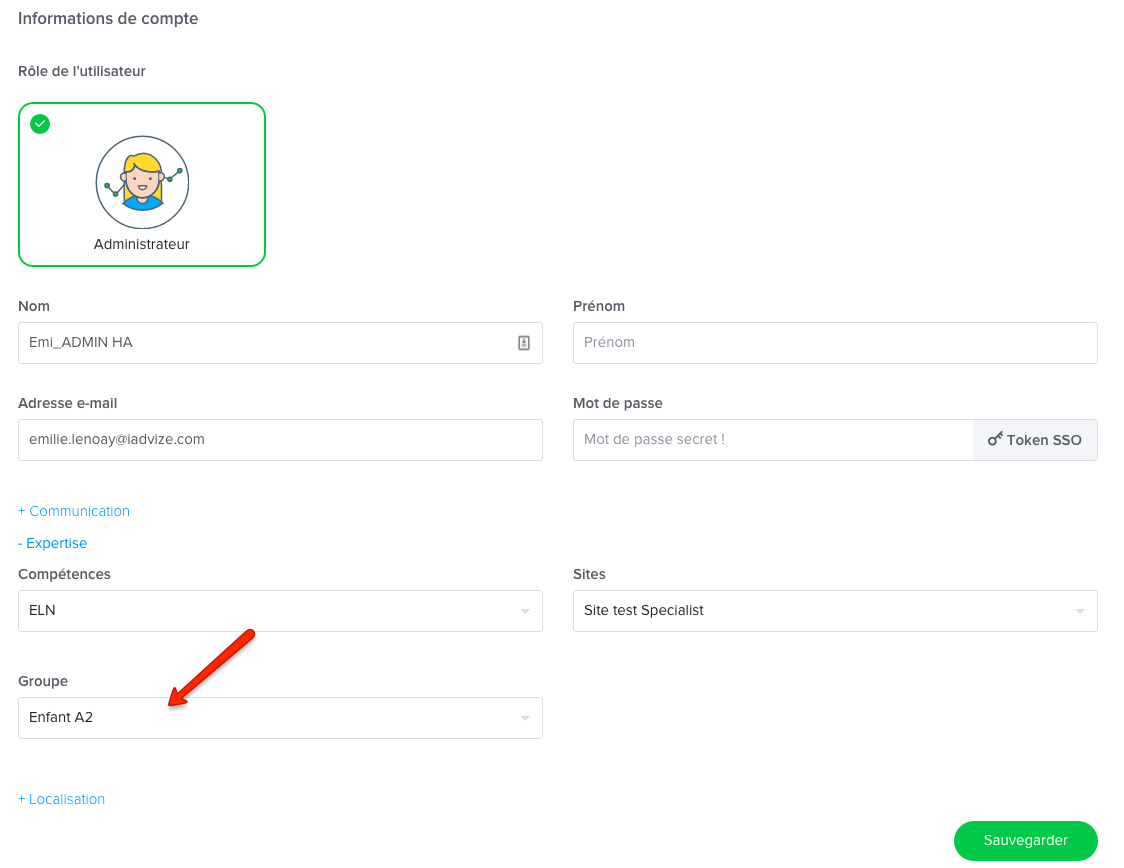
Task: Click the Adresse e-mail input field
Action: pyautogui.click(x=280, y=440)
